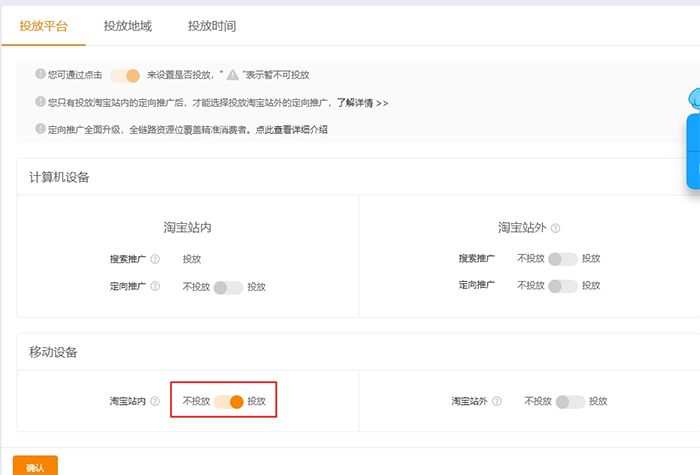Turn on 定向推广 toggle under 淘宝站外
Image resolution: width=700 pixels, height=475 pixels.
click(x=563, y=286)
